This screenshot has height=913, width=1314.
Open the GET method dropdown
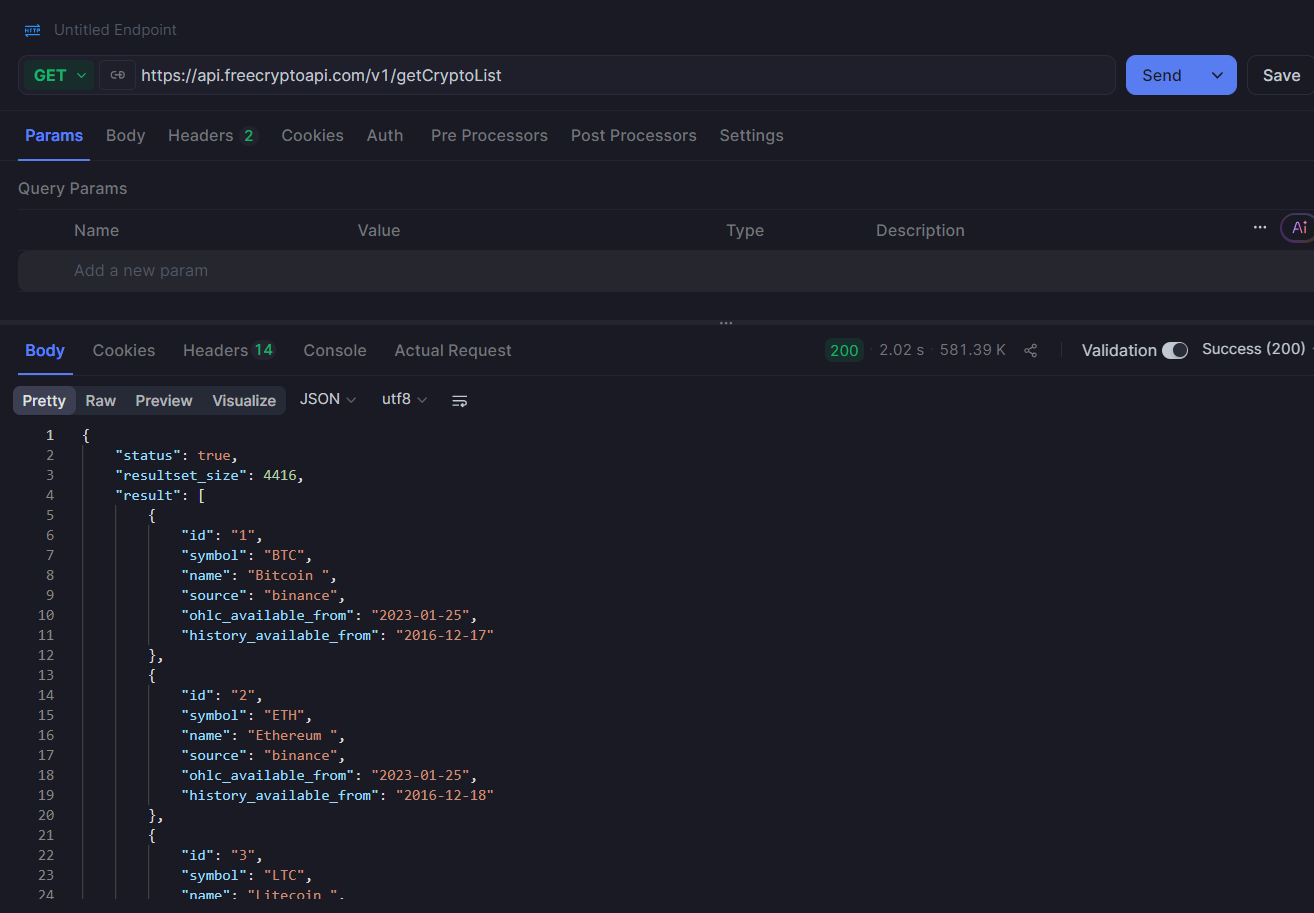pyautogui.click(x=57, y=75)
